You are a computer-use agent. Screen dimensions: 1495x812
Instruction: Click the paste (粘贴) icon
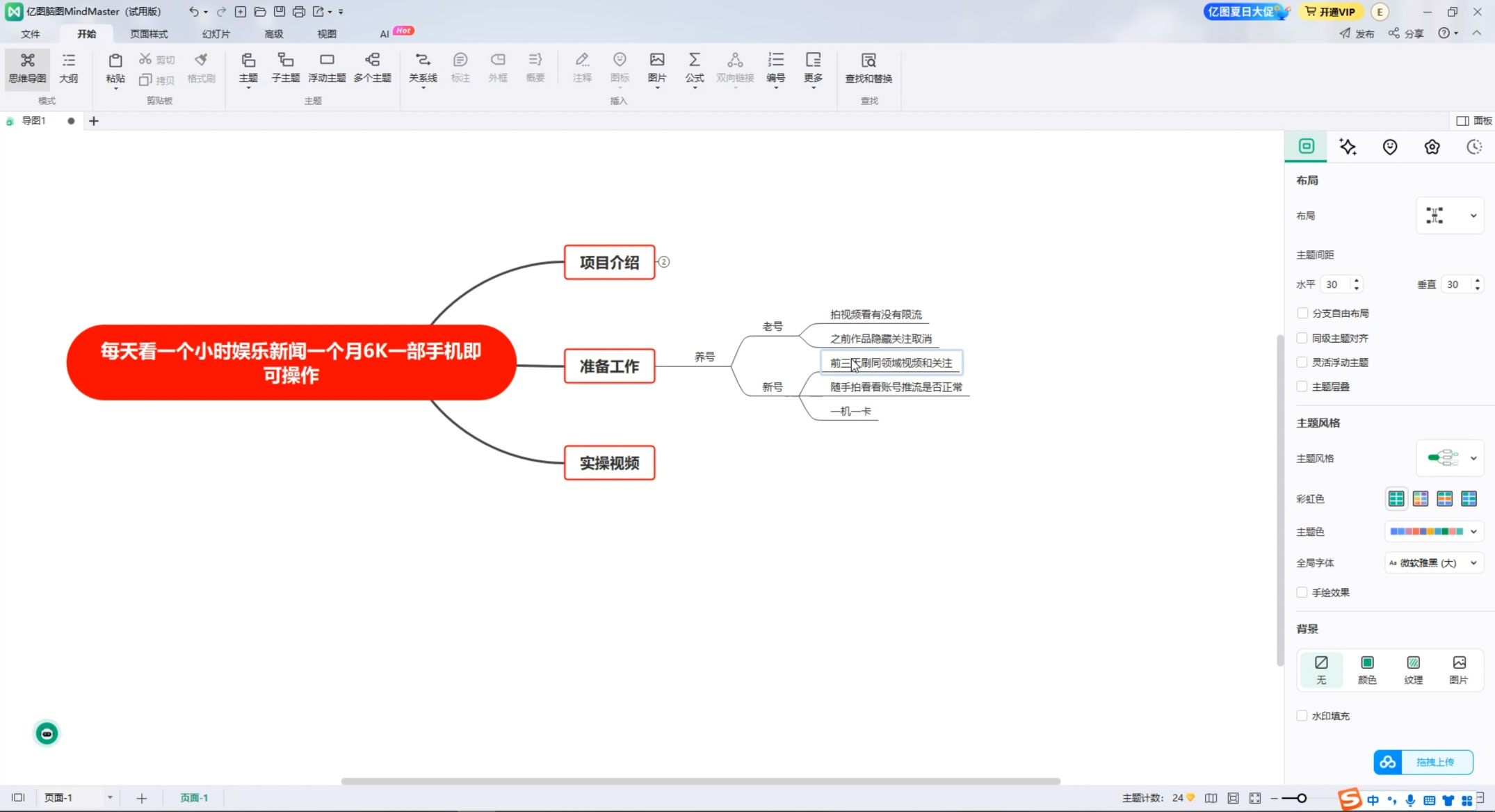pyautogui.click(x=115, y=60)
